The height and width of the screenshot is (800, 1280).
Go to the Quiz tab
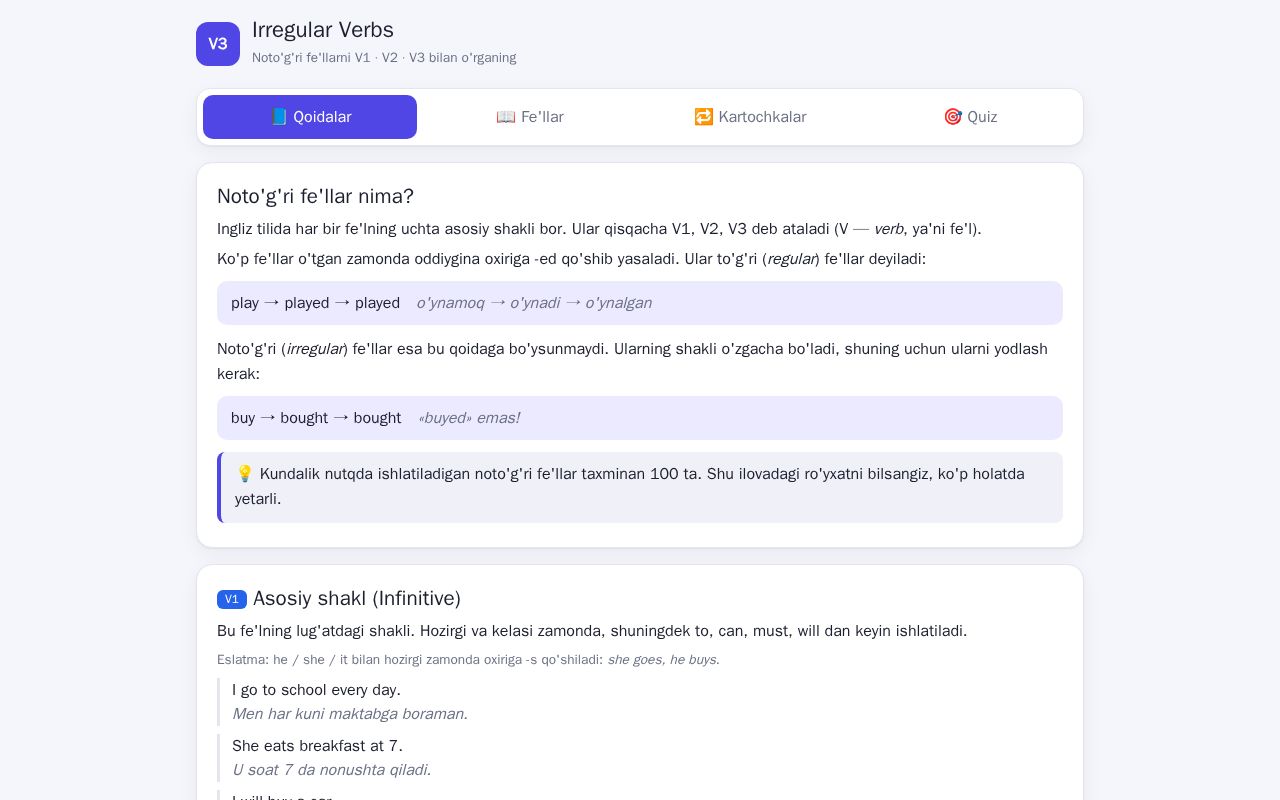970,117
